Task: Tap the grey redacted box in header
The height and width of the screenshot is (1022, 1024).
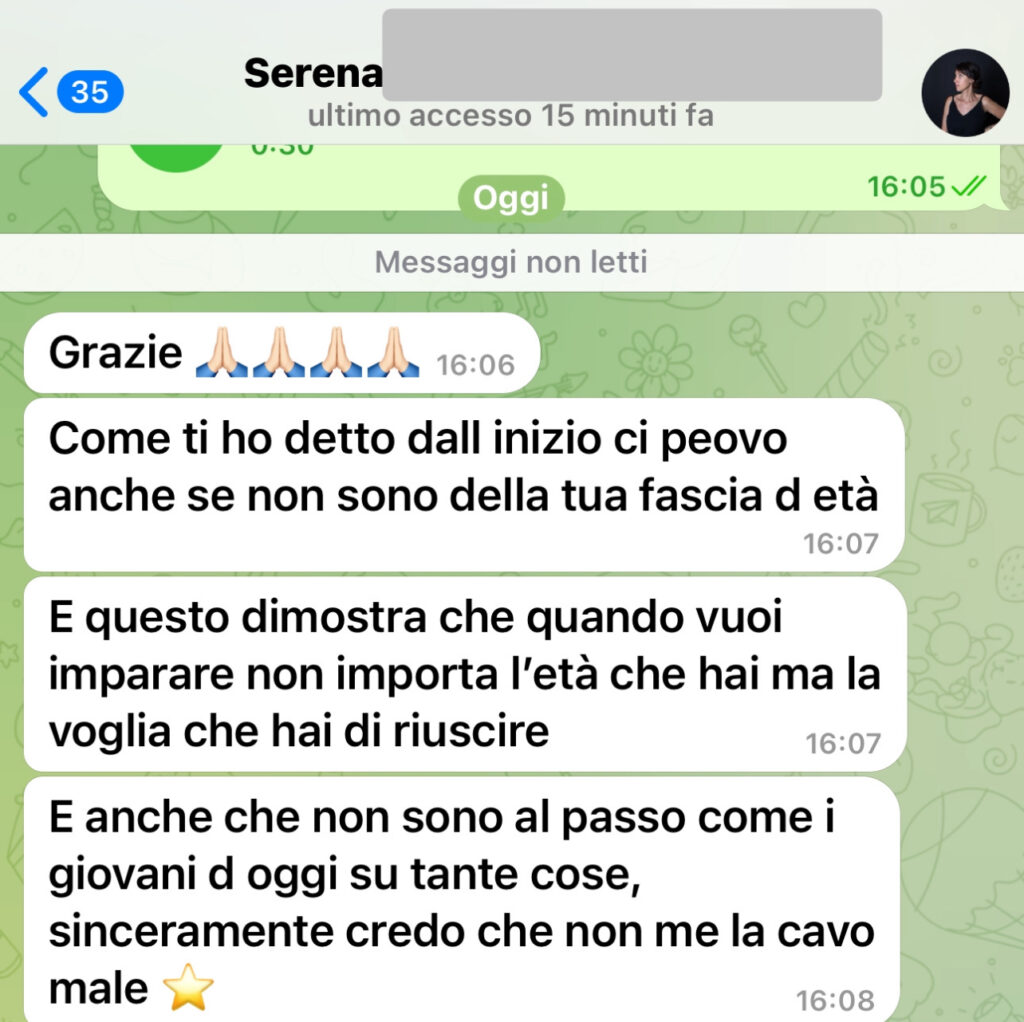Action: point(632,55)
